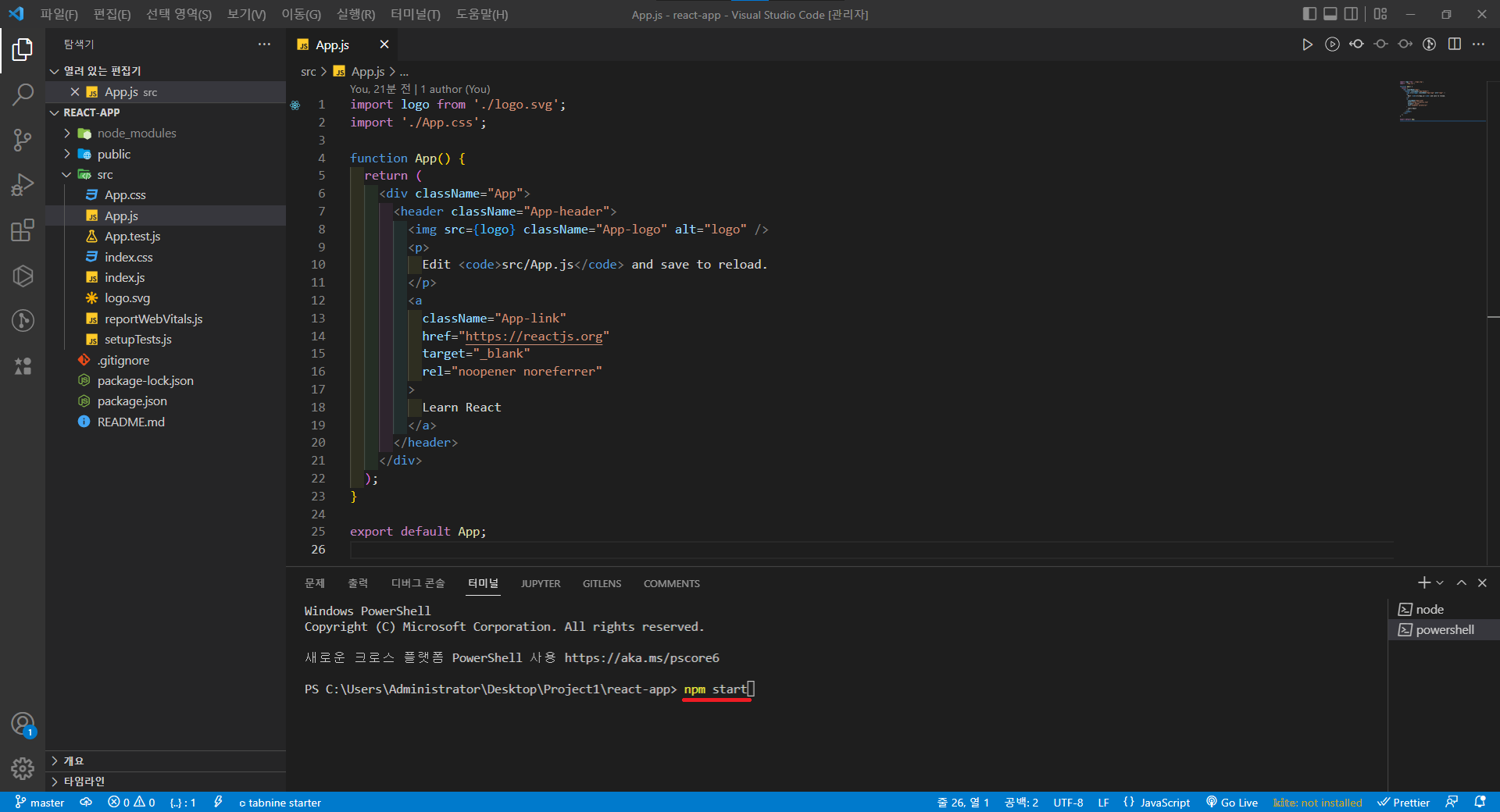The image size is (1500, 812).
Task: Toggle the primary sidebar layout icon
Action: click(x=1310, y=14)
